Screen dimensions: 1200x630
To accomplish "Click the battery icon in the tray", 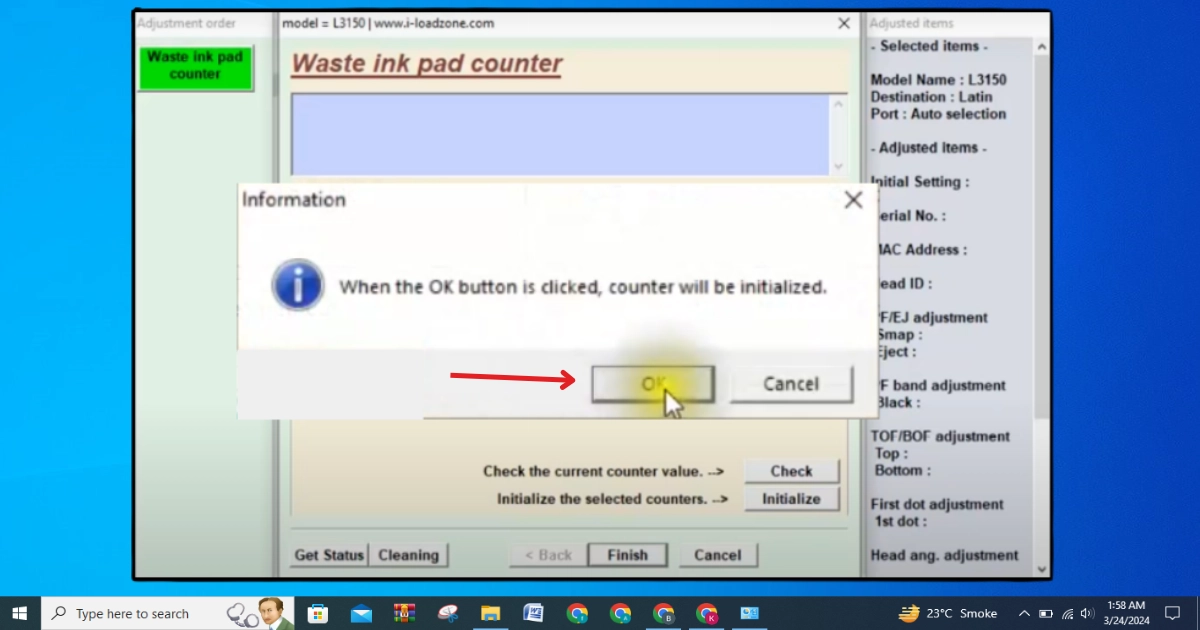I will (1046, 613).
